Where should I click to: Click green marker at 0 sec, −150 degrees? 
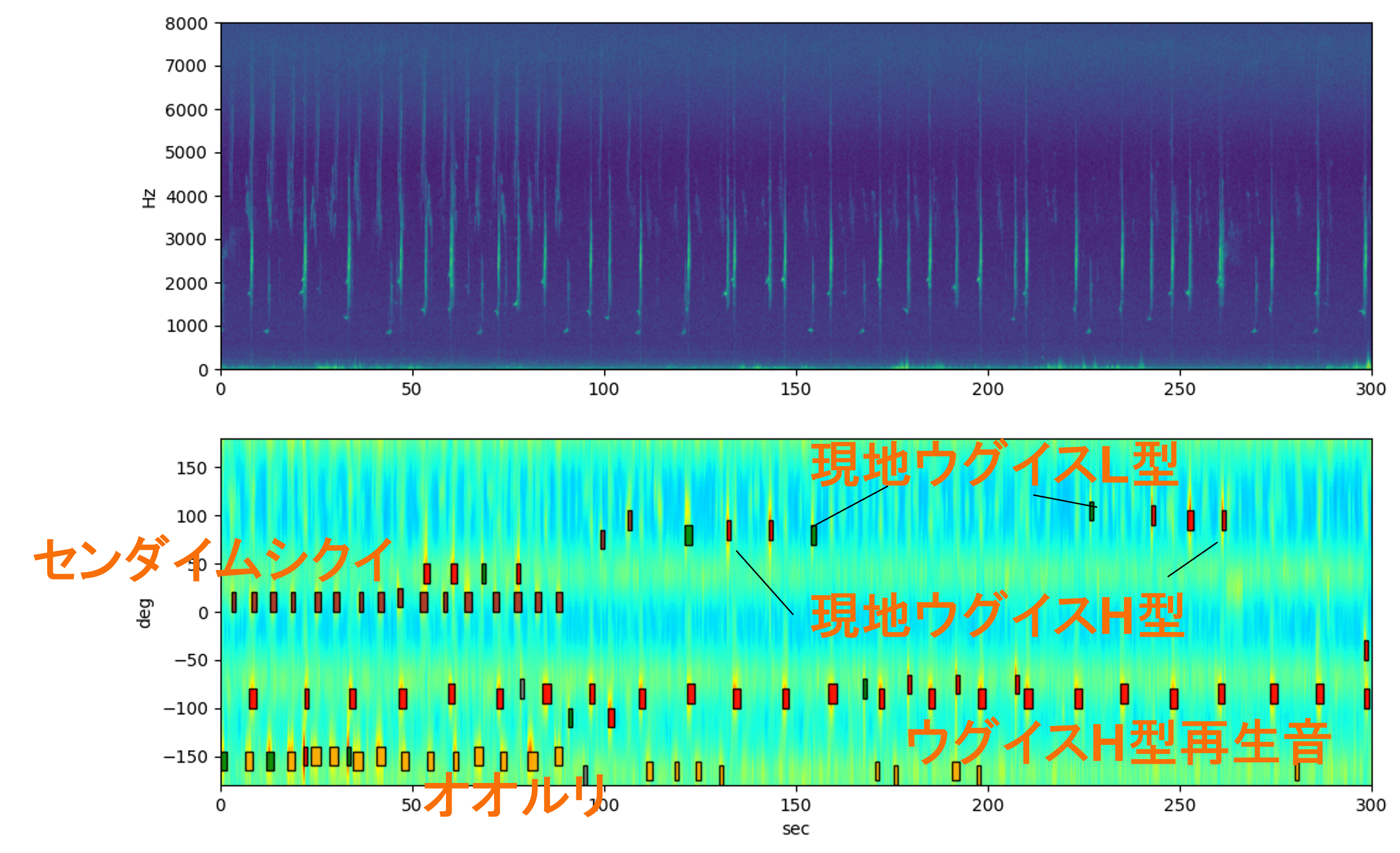pos(224,761)
